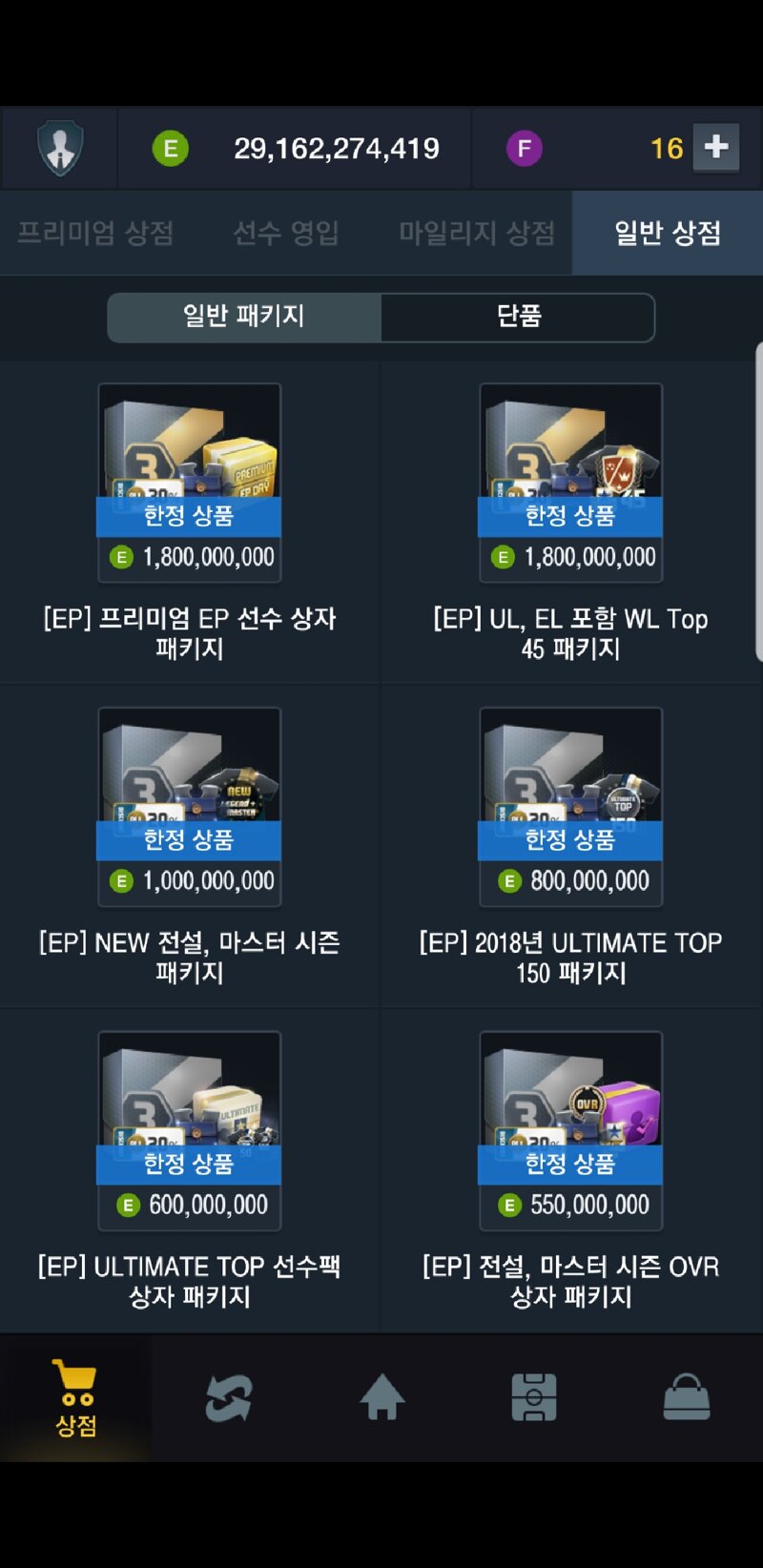Switch to the 단품 segment
The height and width of the screenshot is (1568, 763).
click(x=518, y=317)
